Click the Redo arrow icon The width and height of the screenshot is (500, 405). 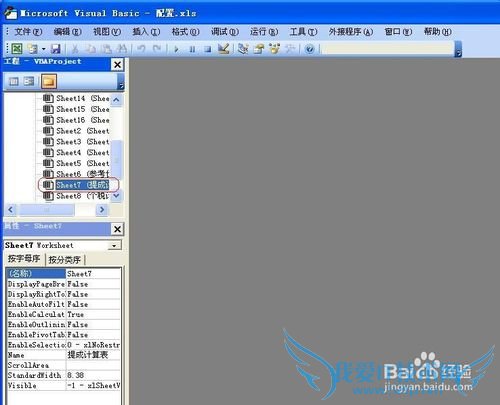157,49
